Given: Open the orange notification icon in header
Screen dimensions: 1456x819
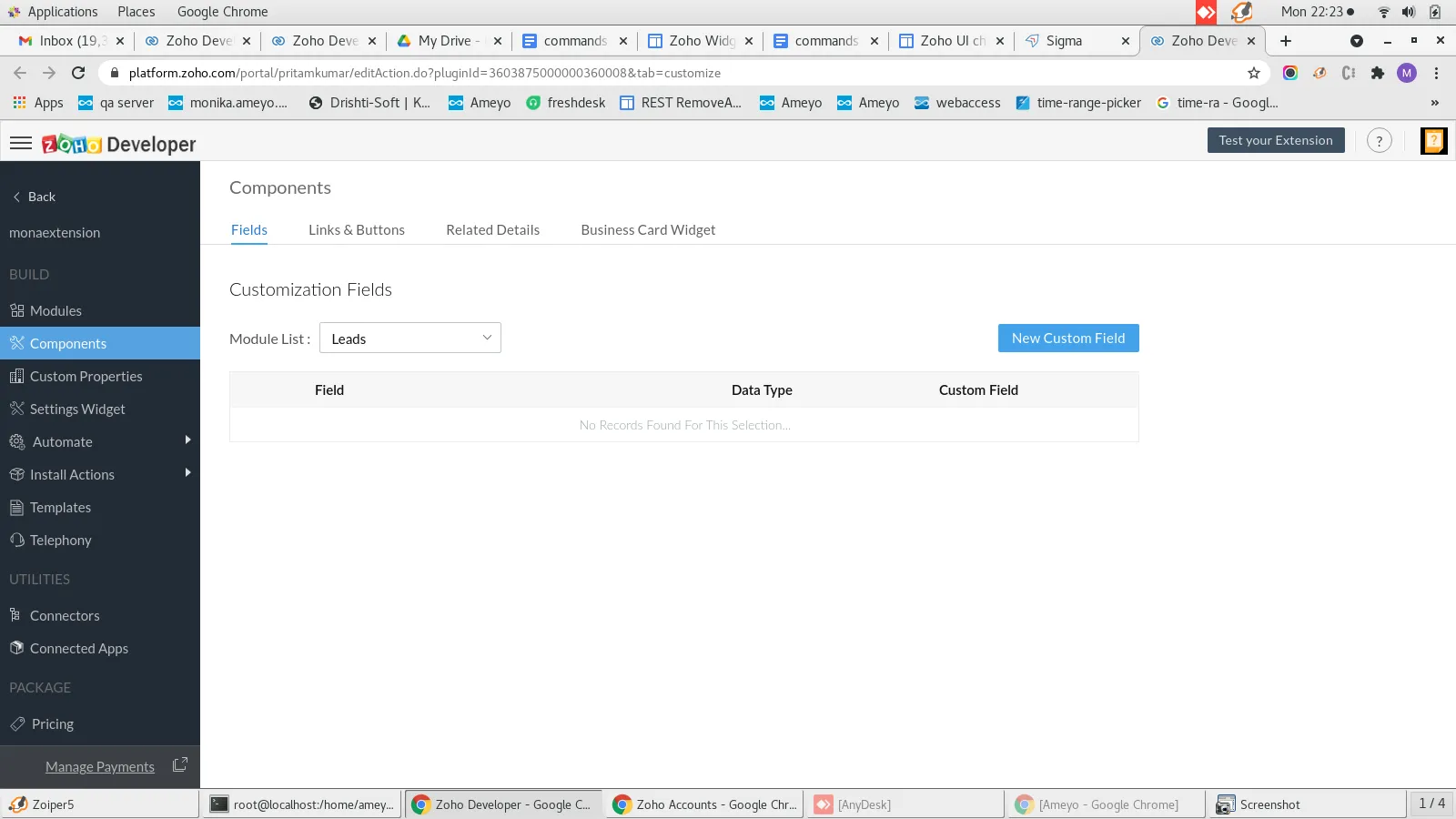Looking at the screenshot, I should [1433, 141].
